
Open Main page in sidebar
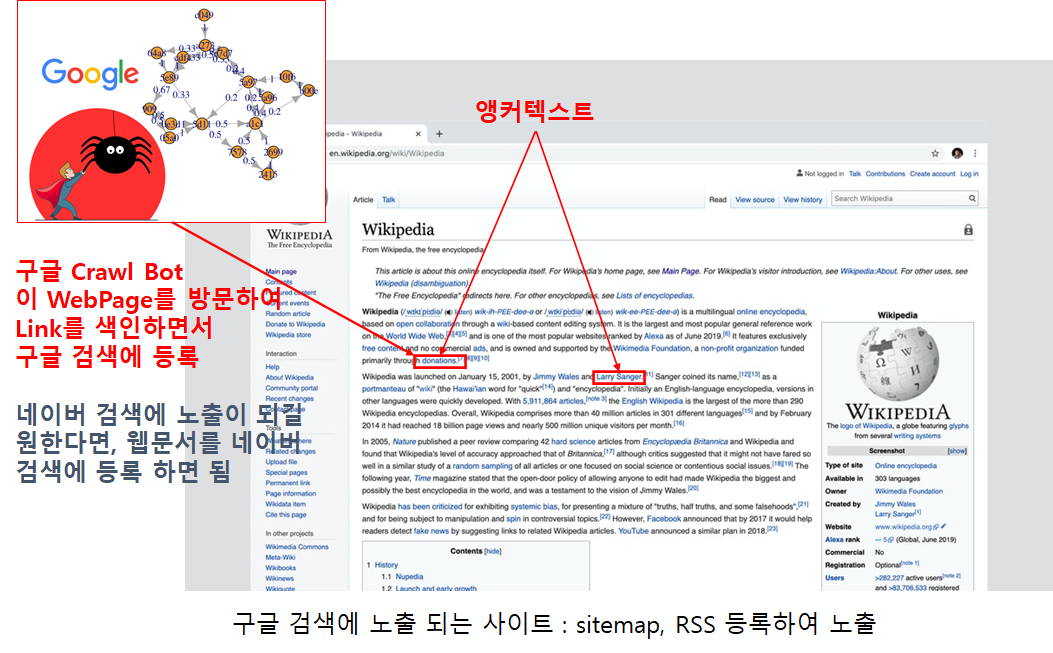click(x=281, y=271)
